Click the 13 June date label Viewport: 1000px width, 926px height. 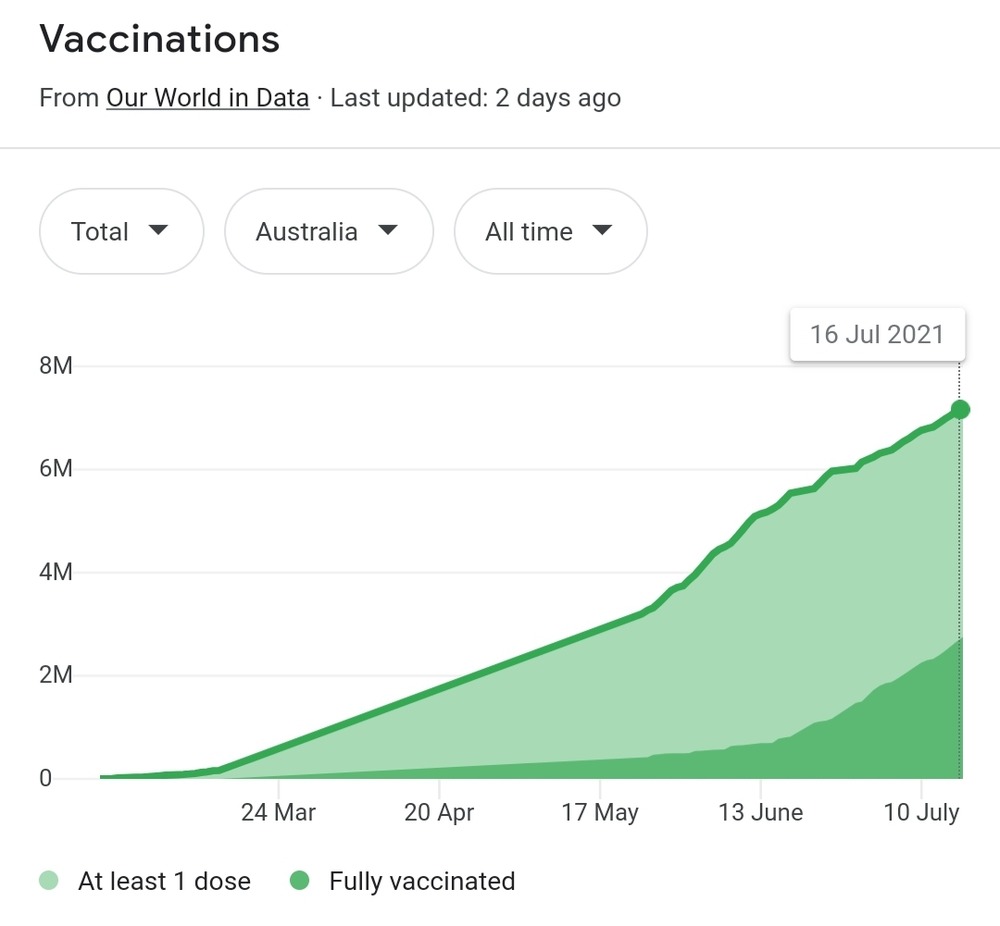click(760, 812)
